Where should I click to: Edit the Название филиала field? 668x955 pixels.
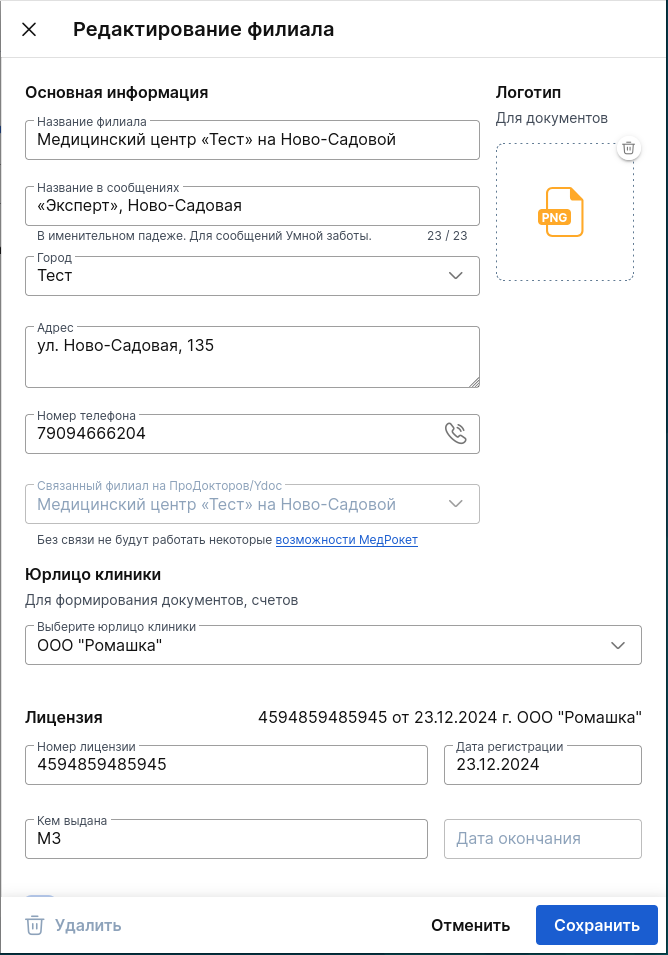(x=252, y=140)
